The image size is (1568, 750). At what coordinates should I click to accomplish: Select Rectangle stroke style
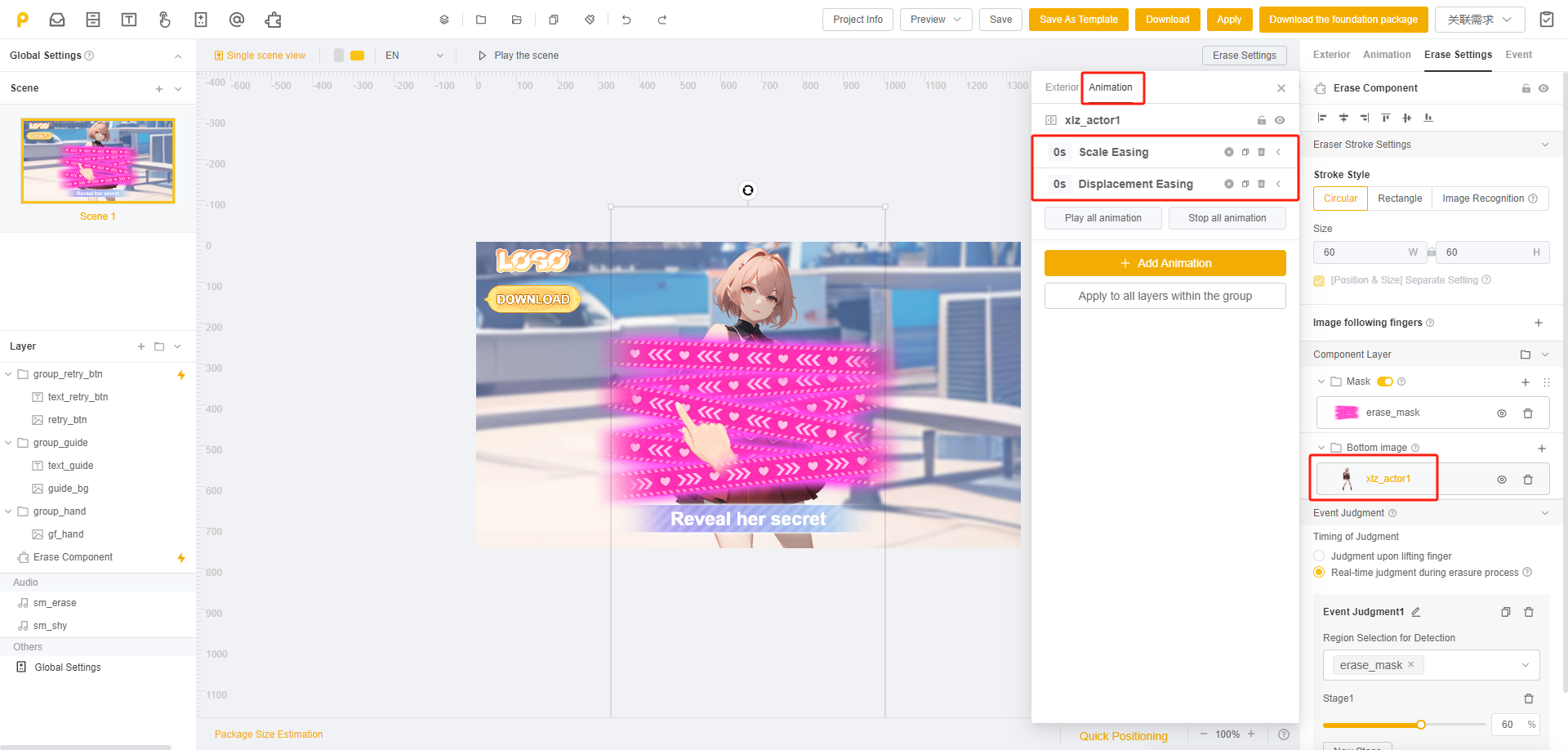click(x=1400, y=199)
